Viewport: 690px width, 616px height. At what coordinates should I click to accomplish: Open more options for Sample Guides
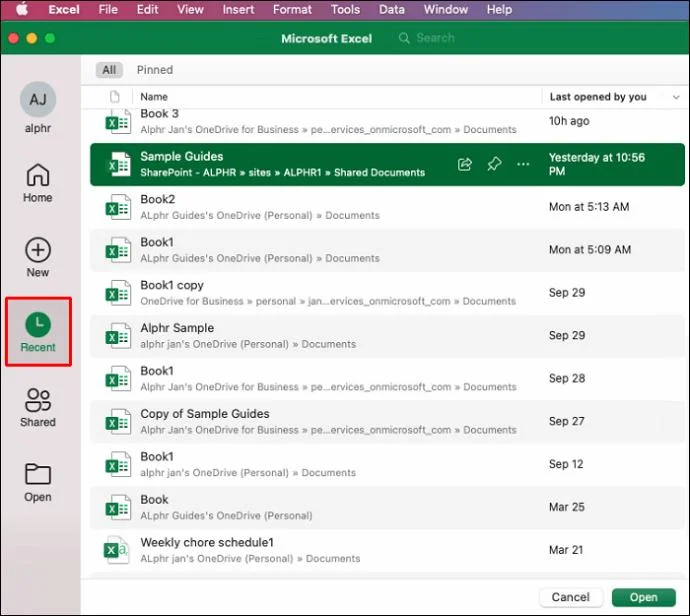click(x=523, y=164)
